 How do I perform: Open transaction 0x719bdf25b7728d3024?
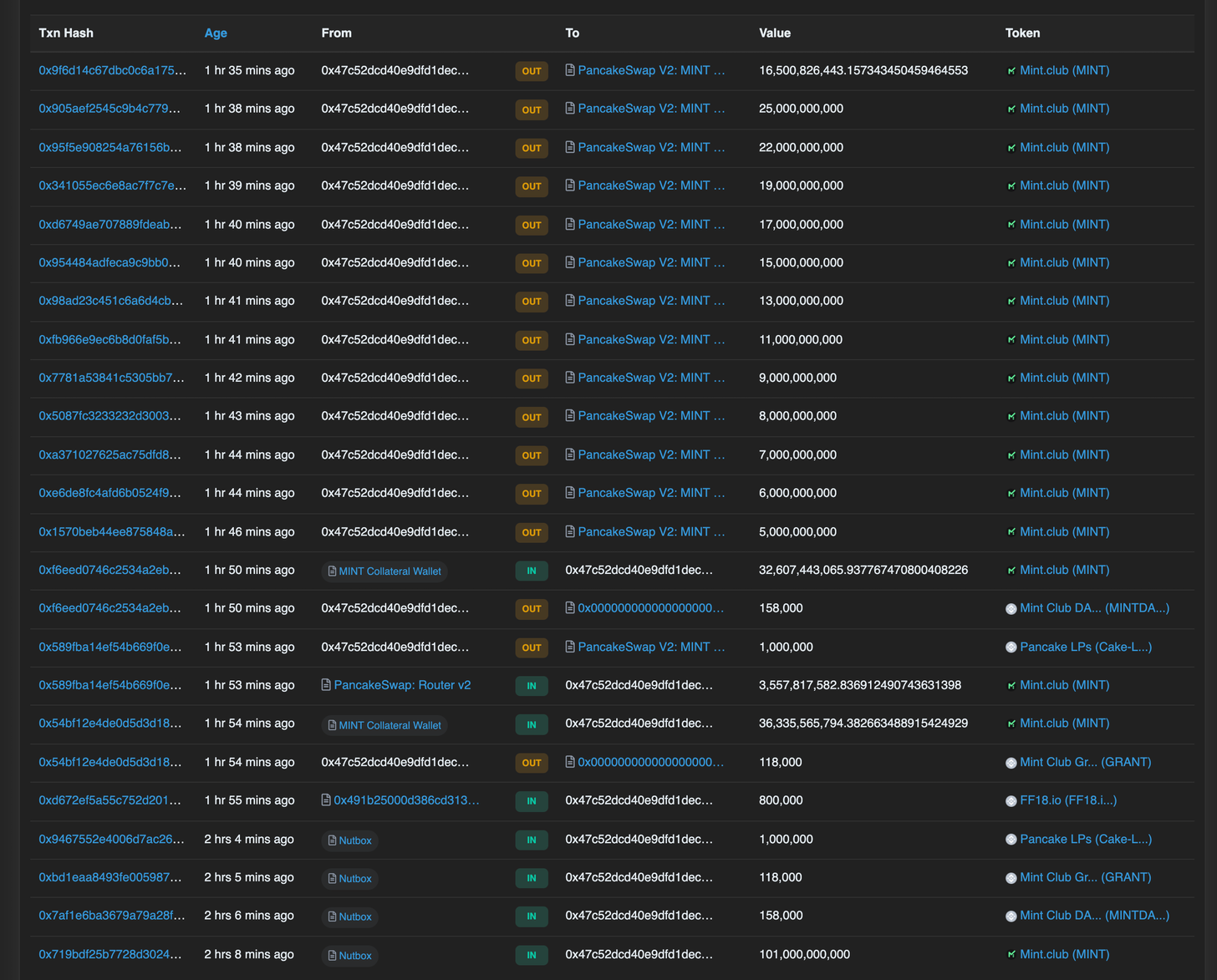(x=110, y=954)
